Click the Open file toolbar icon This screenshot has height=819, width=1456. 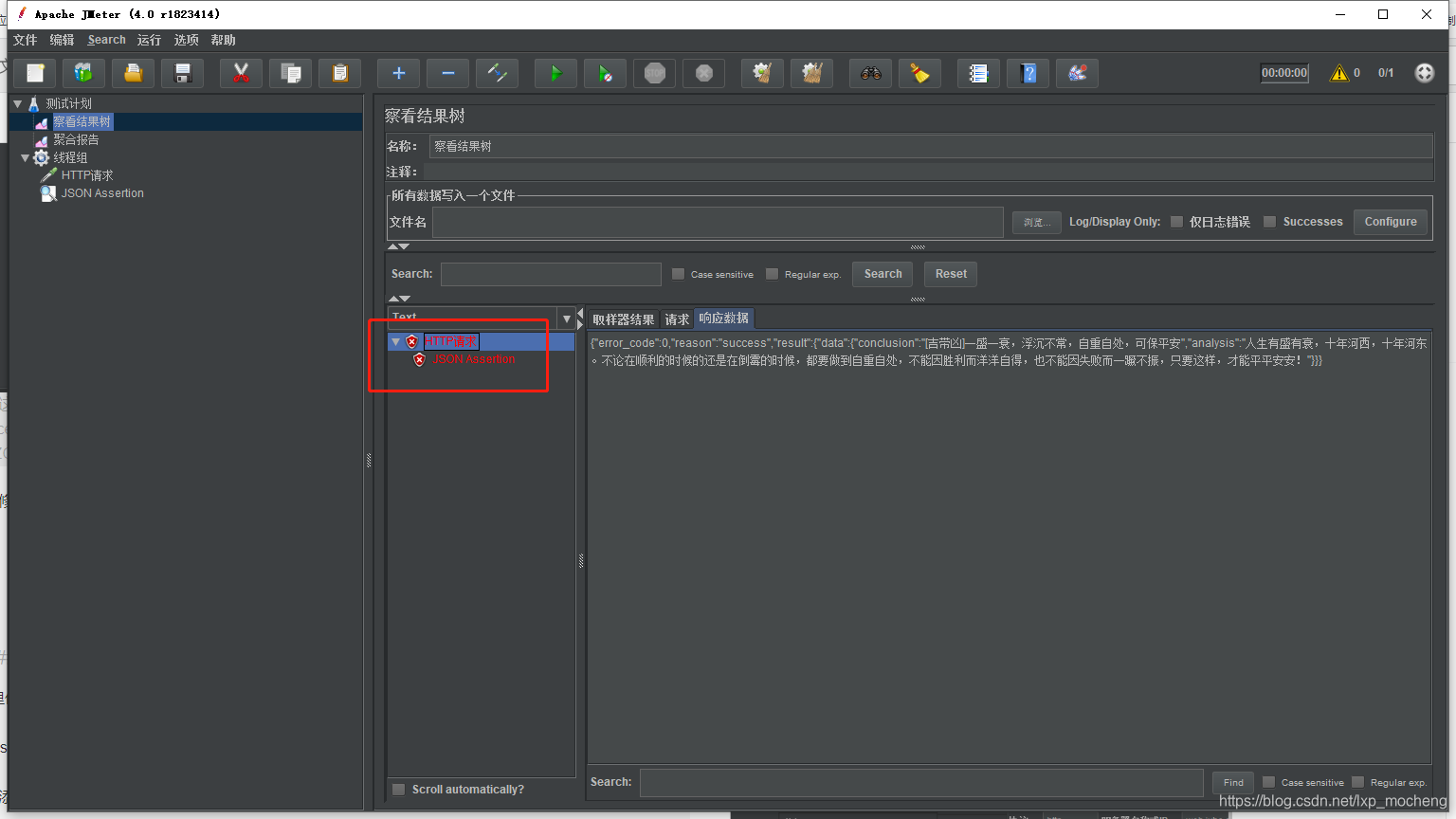pyautogui.click(x=134, y=73)
